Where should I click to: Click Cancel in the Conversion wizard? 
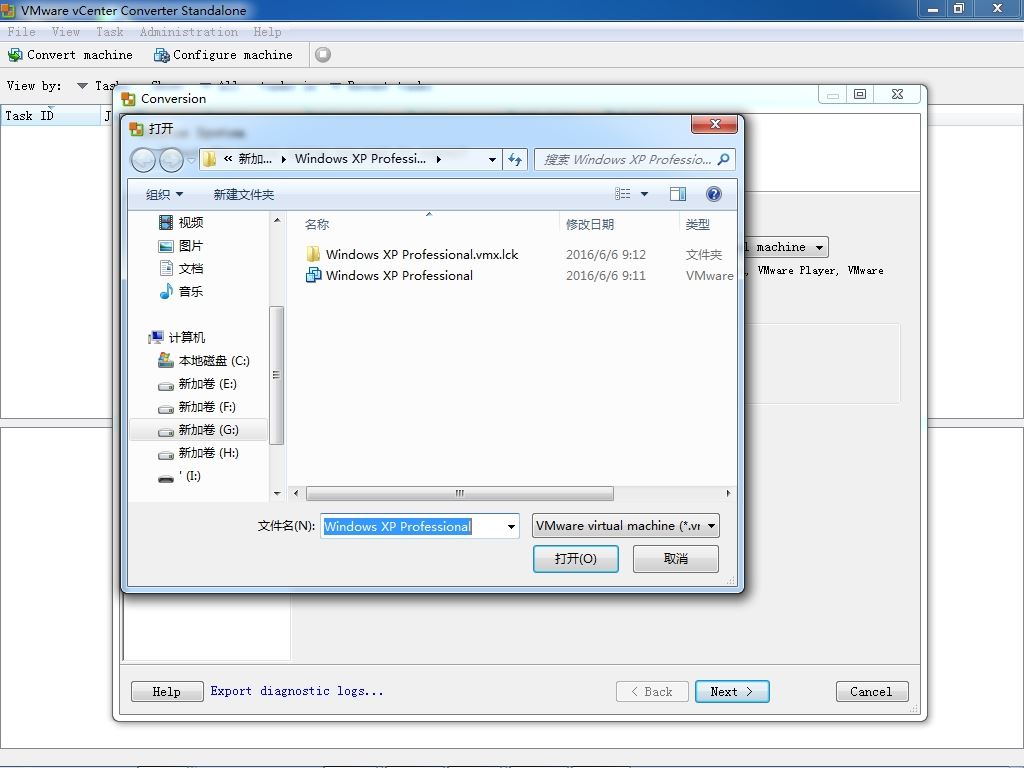point(872,692)
